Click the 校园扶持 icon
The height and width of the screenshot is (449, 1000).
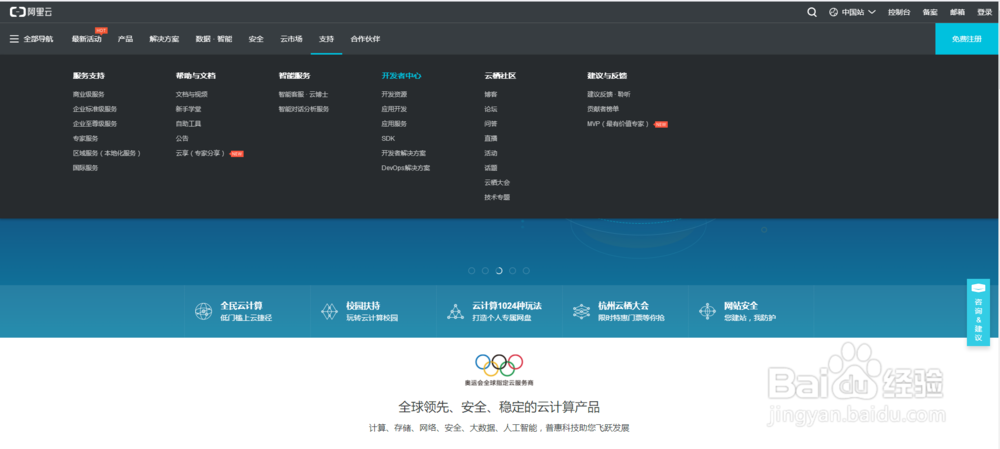click(x=329, y=311)
